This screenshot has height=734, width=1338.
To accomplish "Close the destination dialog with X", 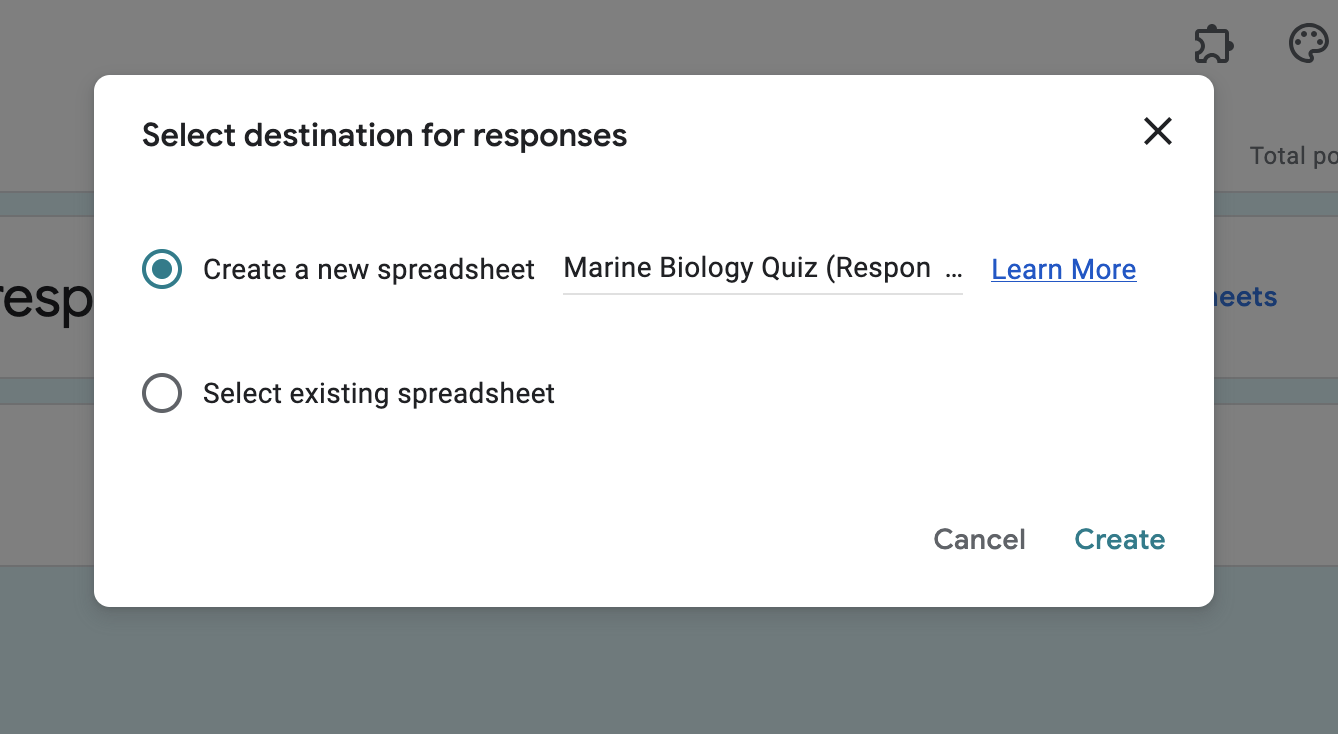I will [x=1157, y=131].
